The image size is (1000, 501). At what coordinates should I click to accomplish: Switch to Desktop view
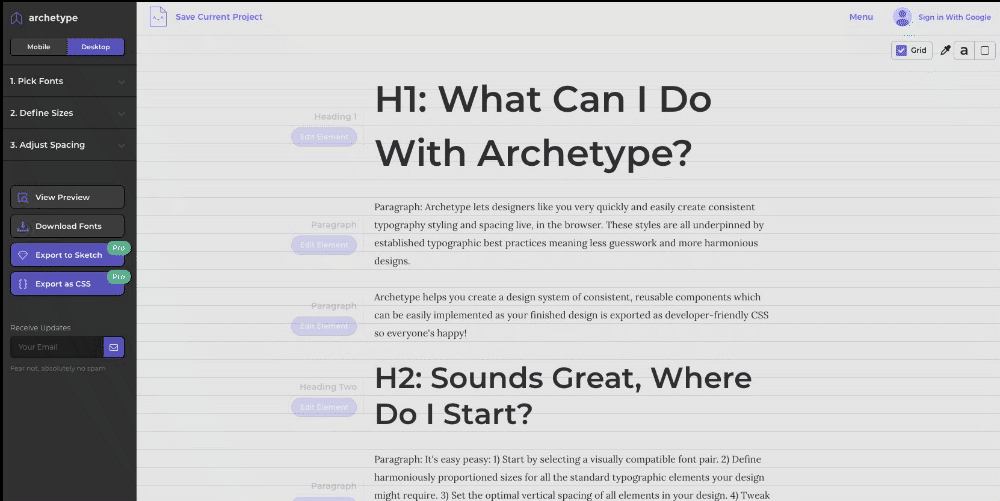pyautogui.click(x=96, y=47)
